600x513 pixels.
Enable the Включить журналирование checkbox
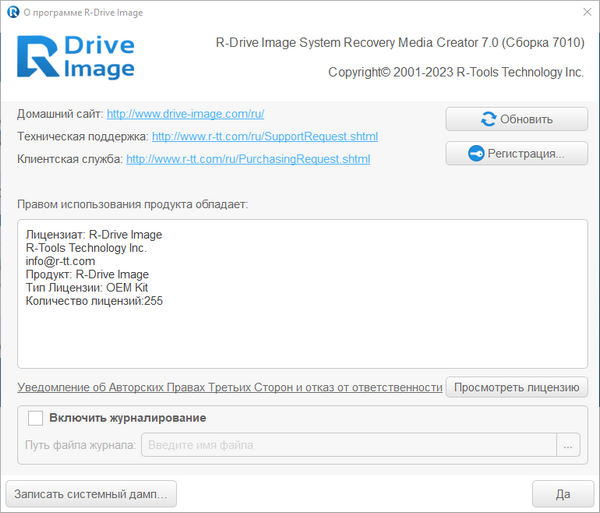(36, 418)
